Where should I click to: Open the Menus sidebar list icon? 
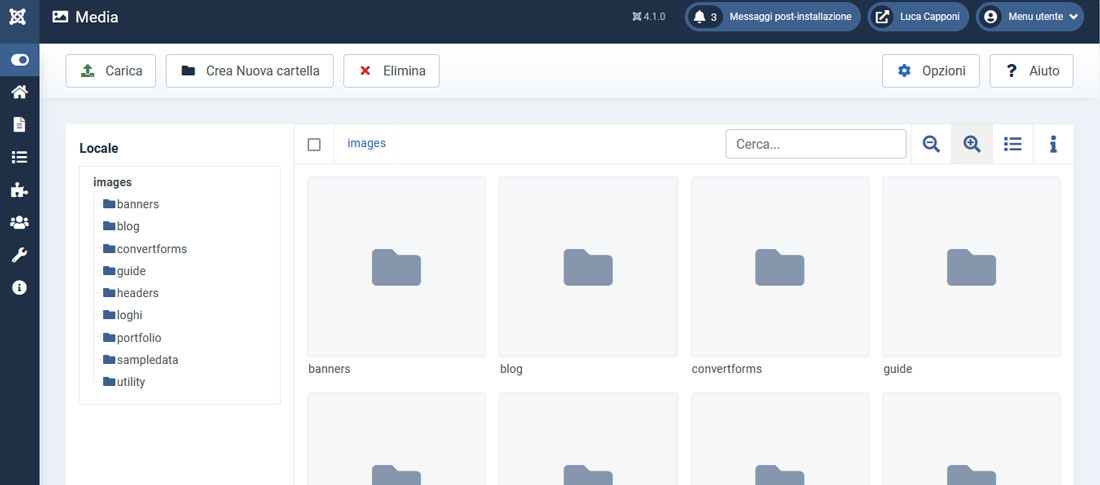(x=20, y=157)
